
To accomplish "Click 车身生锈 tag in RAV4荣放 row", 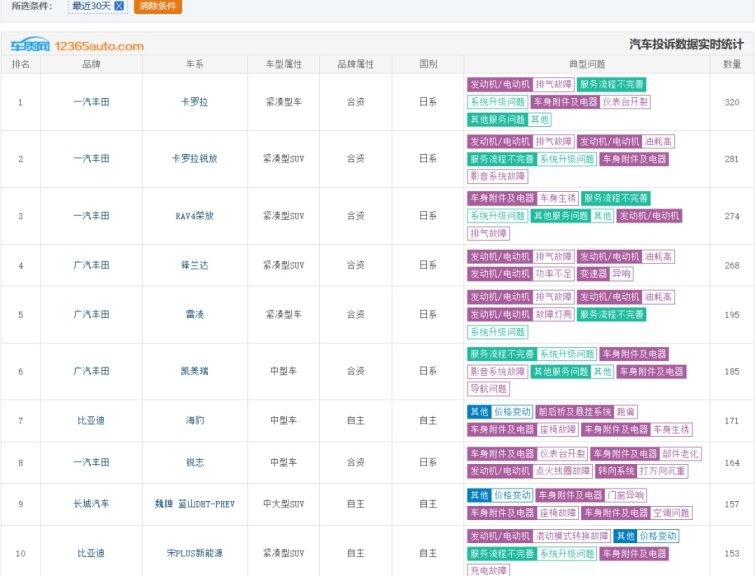I will (x=558, y=198).
